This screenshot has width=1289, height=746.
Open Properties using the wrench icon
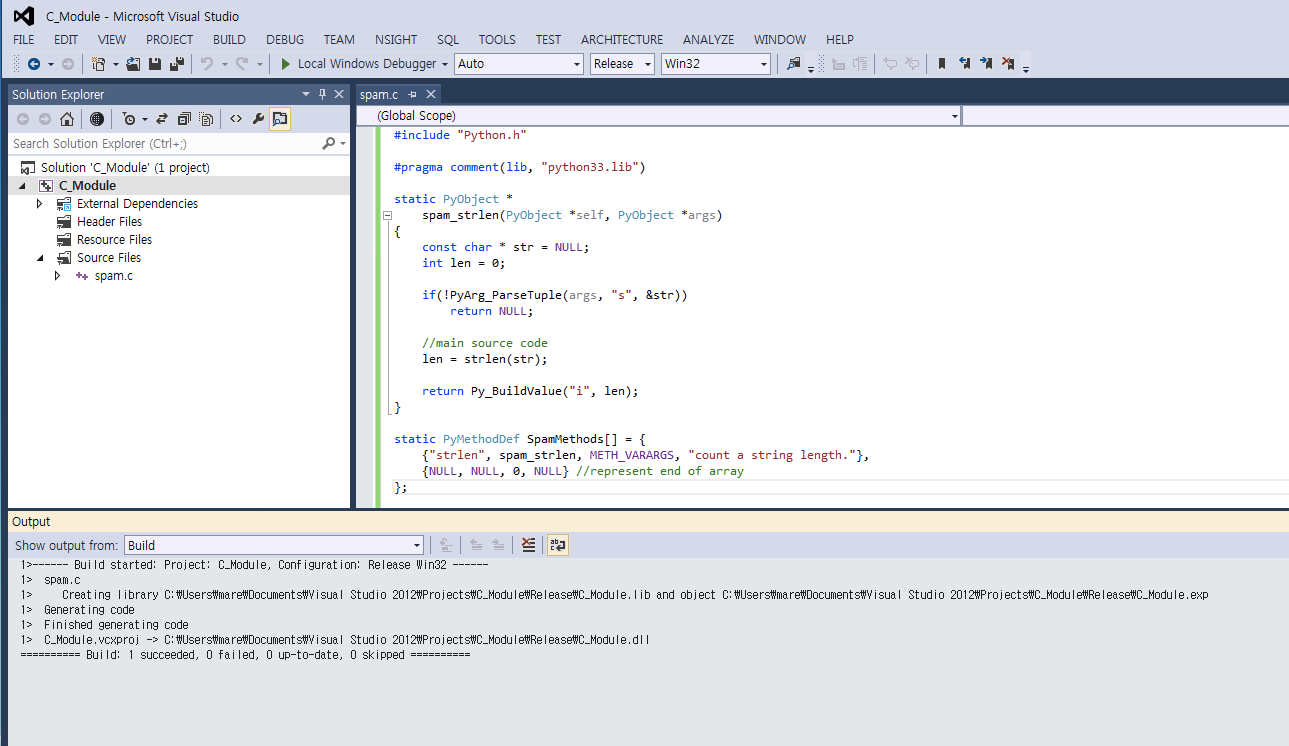pos(256,118)
